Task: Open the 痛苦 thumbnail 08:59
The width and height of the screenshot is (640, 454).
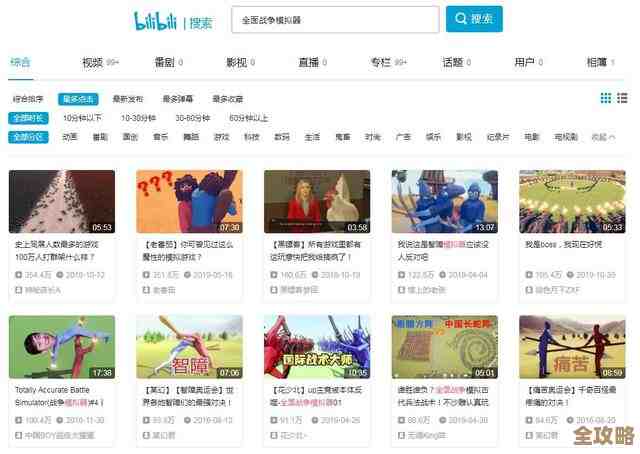Action: coord(572,347)
